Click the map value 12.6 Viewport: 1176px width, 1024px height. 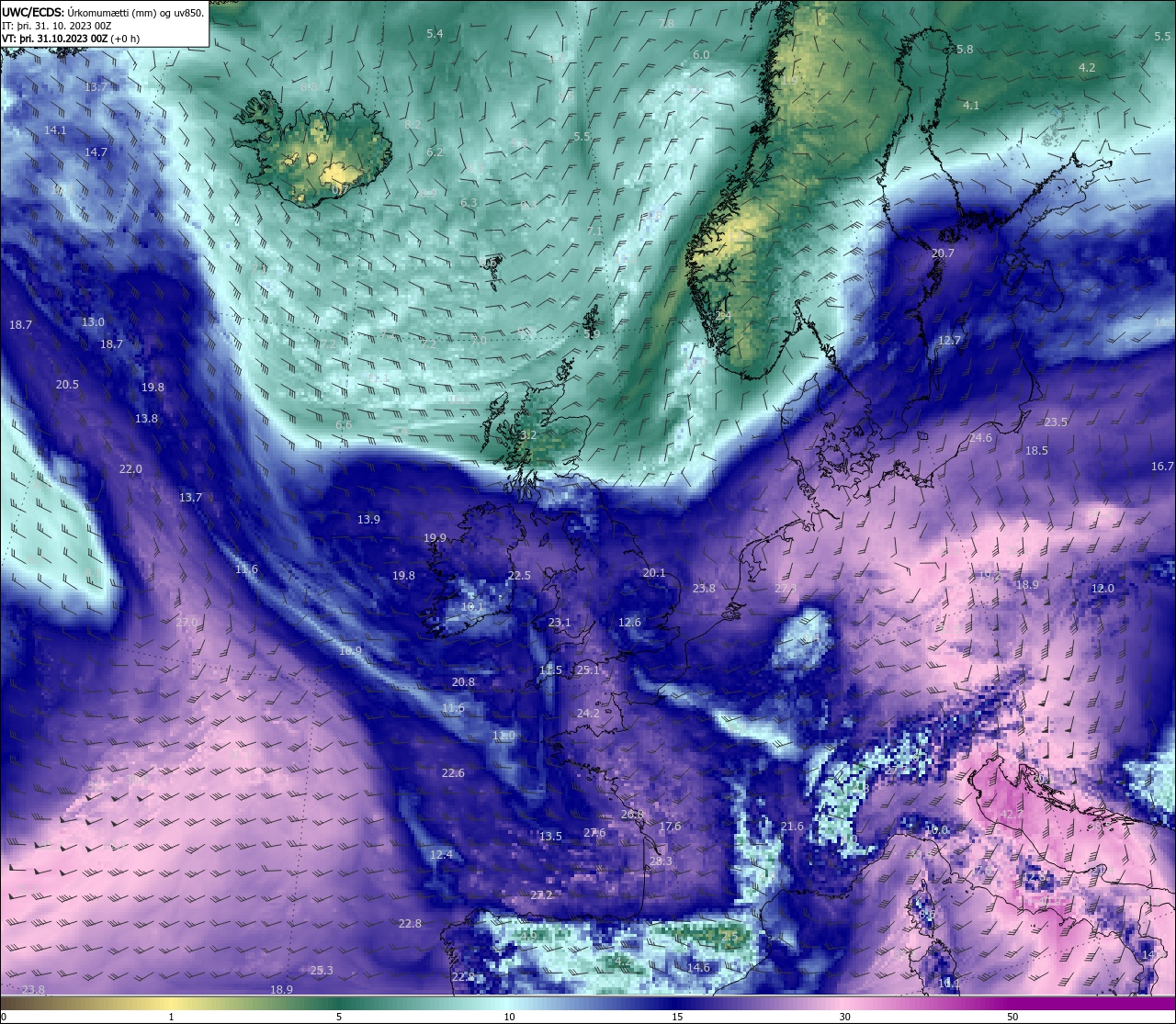coord(629,623)
